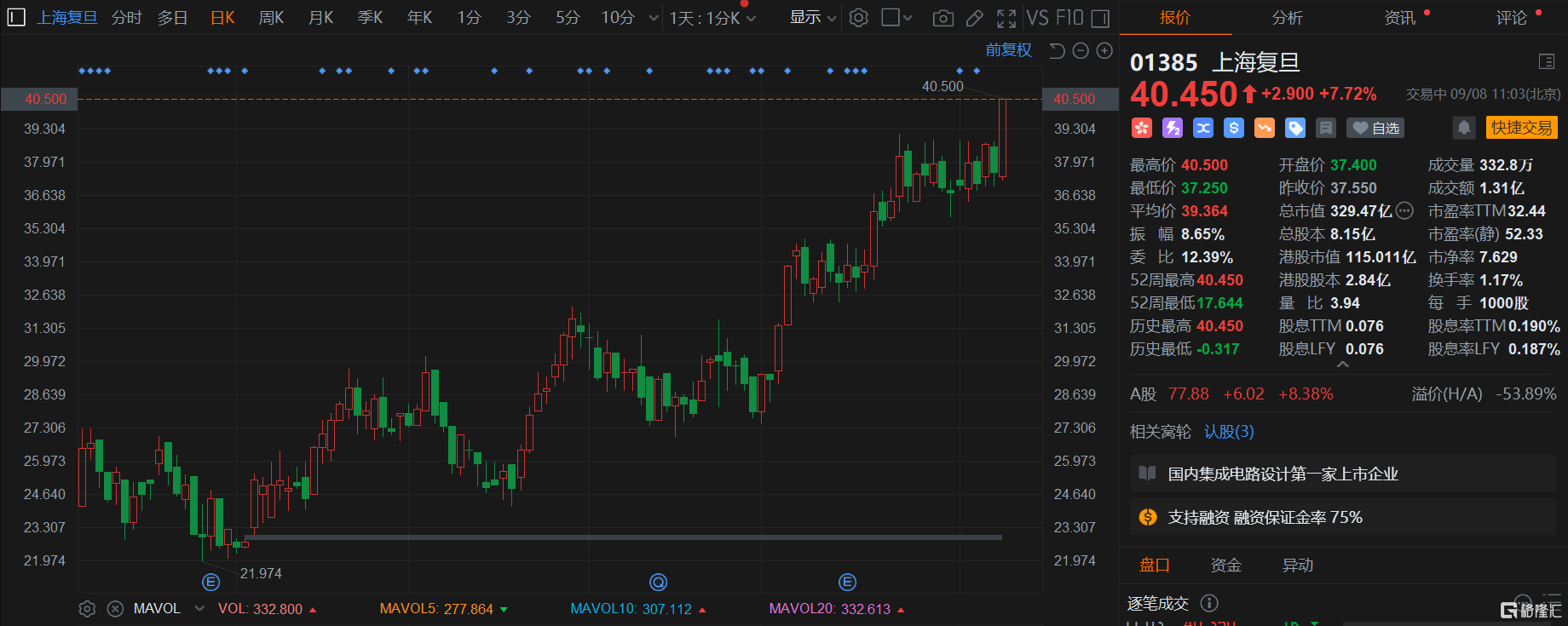The height and width of the screenshot is (626, 1568).
Task: Open the 评论 comments tab
Action: point(1512,18)
